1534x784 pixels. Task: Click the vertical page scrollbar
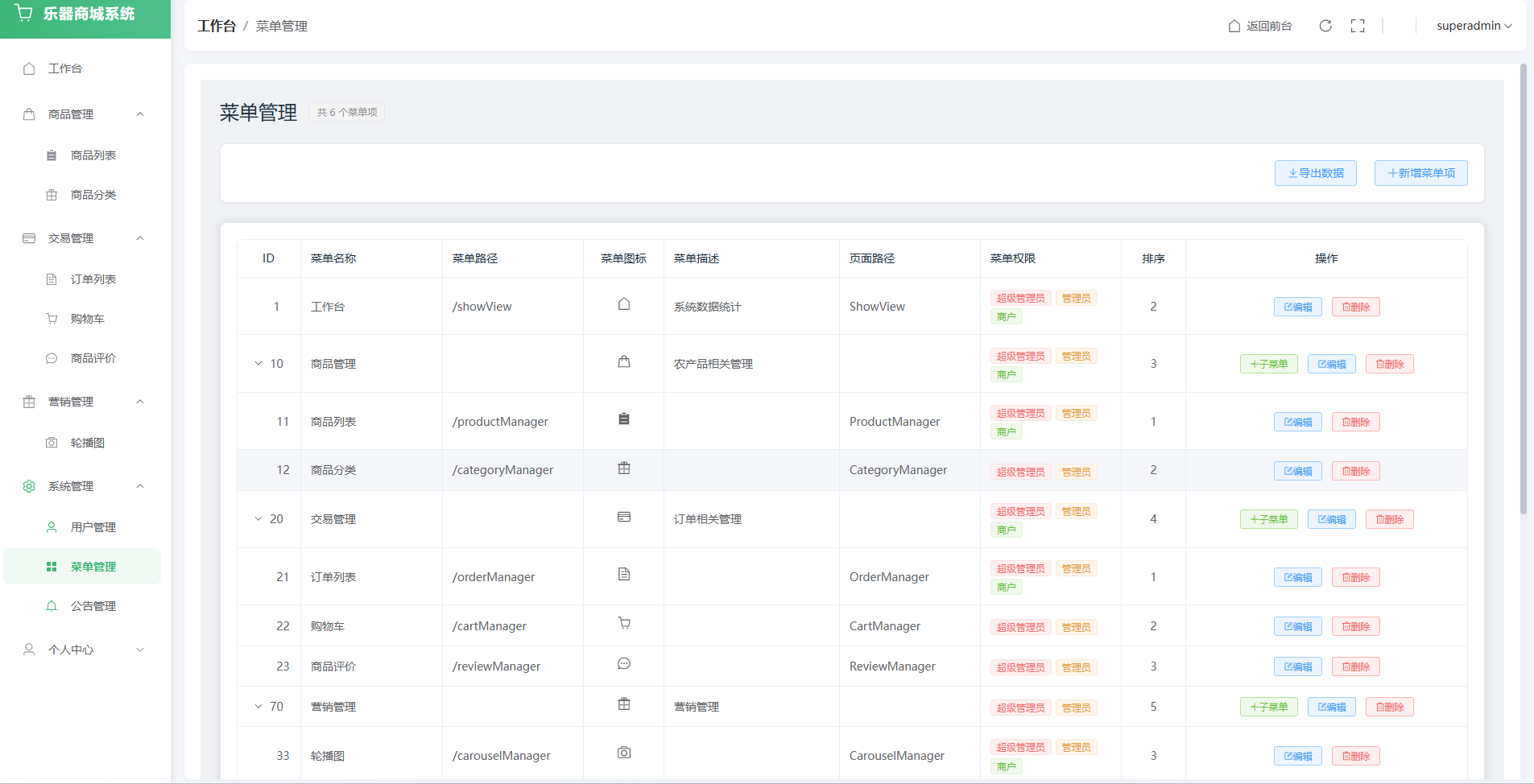tap(1523, 290)
